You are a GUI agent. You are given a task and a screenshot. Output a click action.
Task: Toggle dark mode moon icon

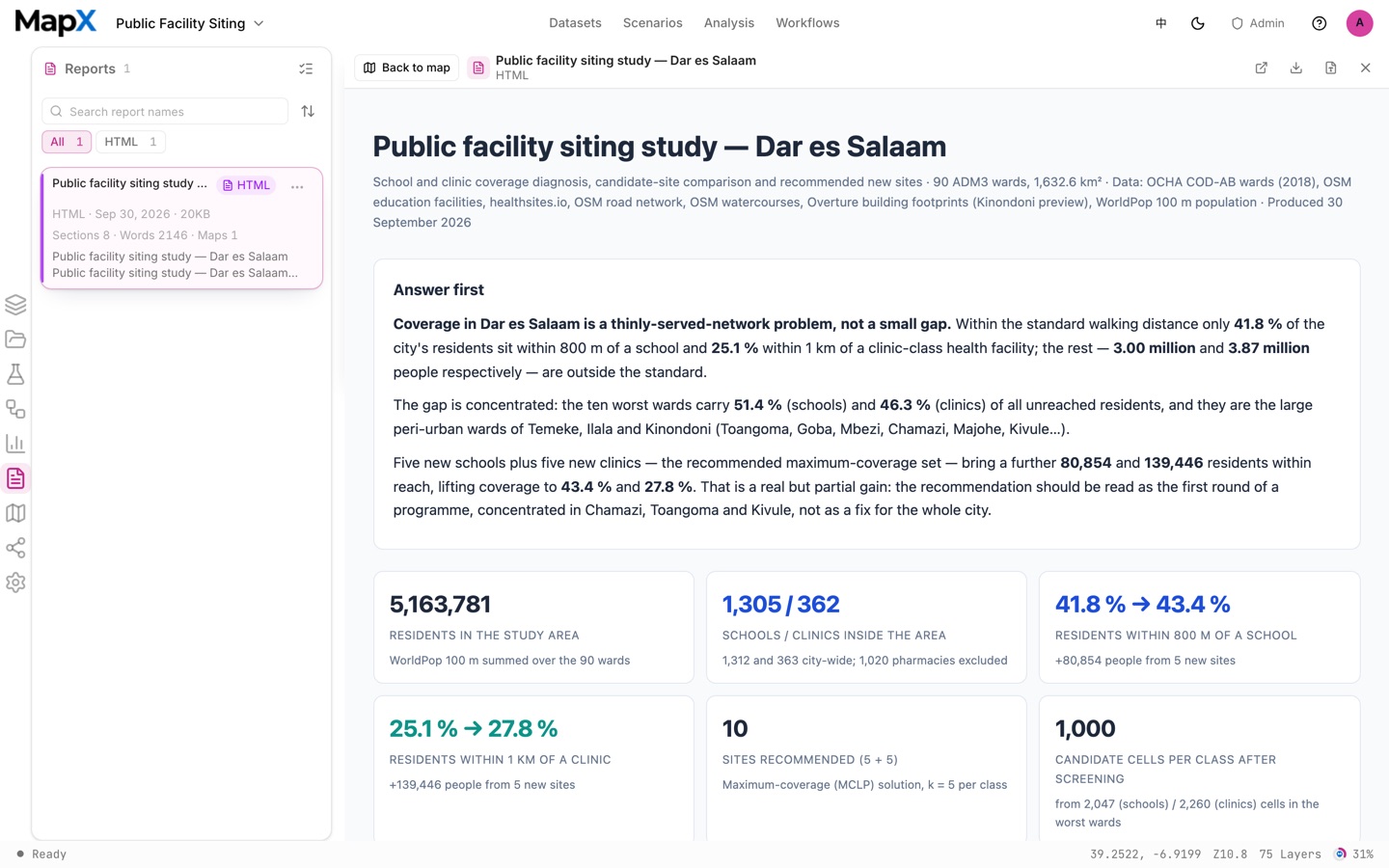tap(1198, 23)
